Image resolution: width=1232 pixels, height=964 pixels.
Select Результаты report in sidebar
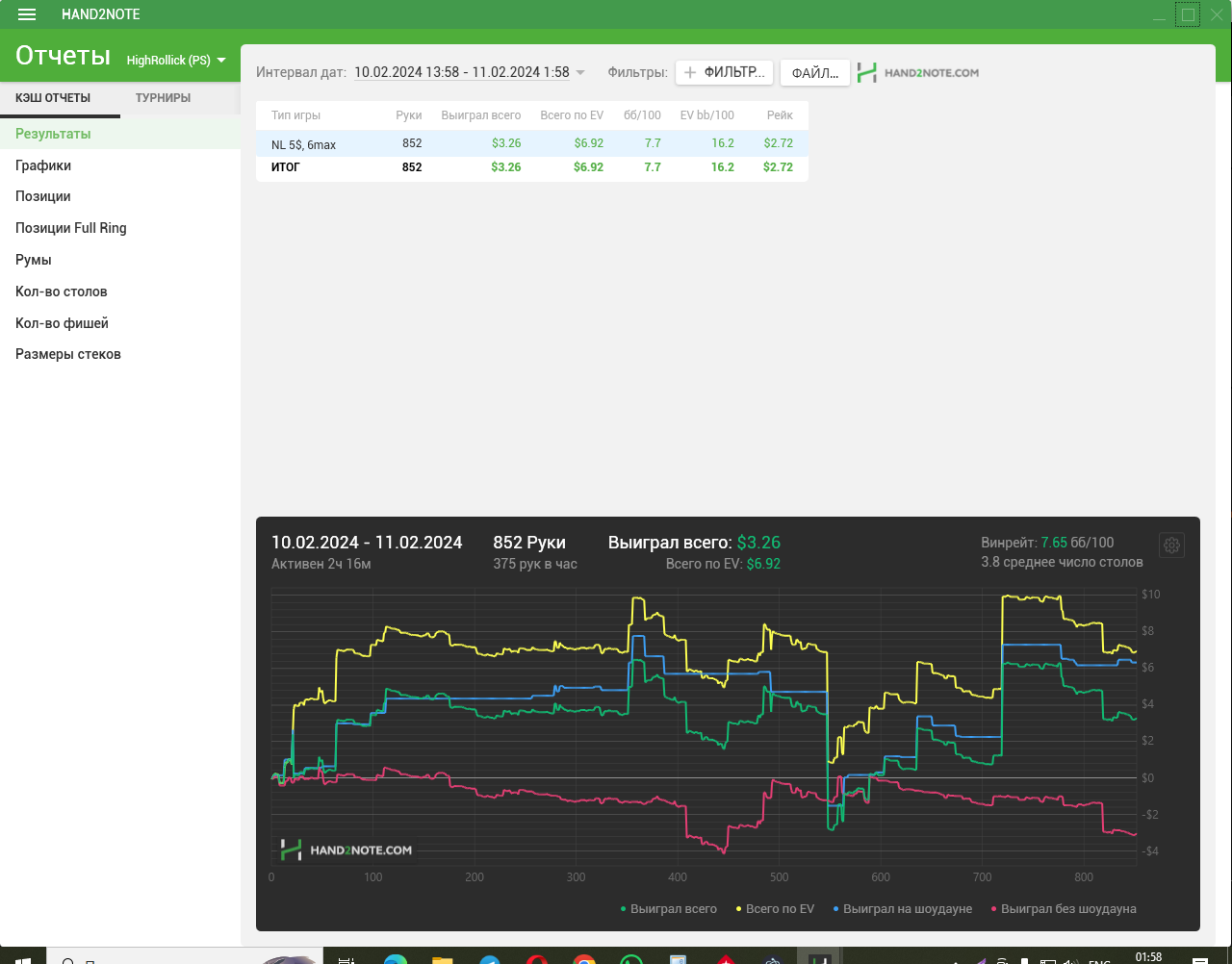[x=120, y=134]
